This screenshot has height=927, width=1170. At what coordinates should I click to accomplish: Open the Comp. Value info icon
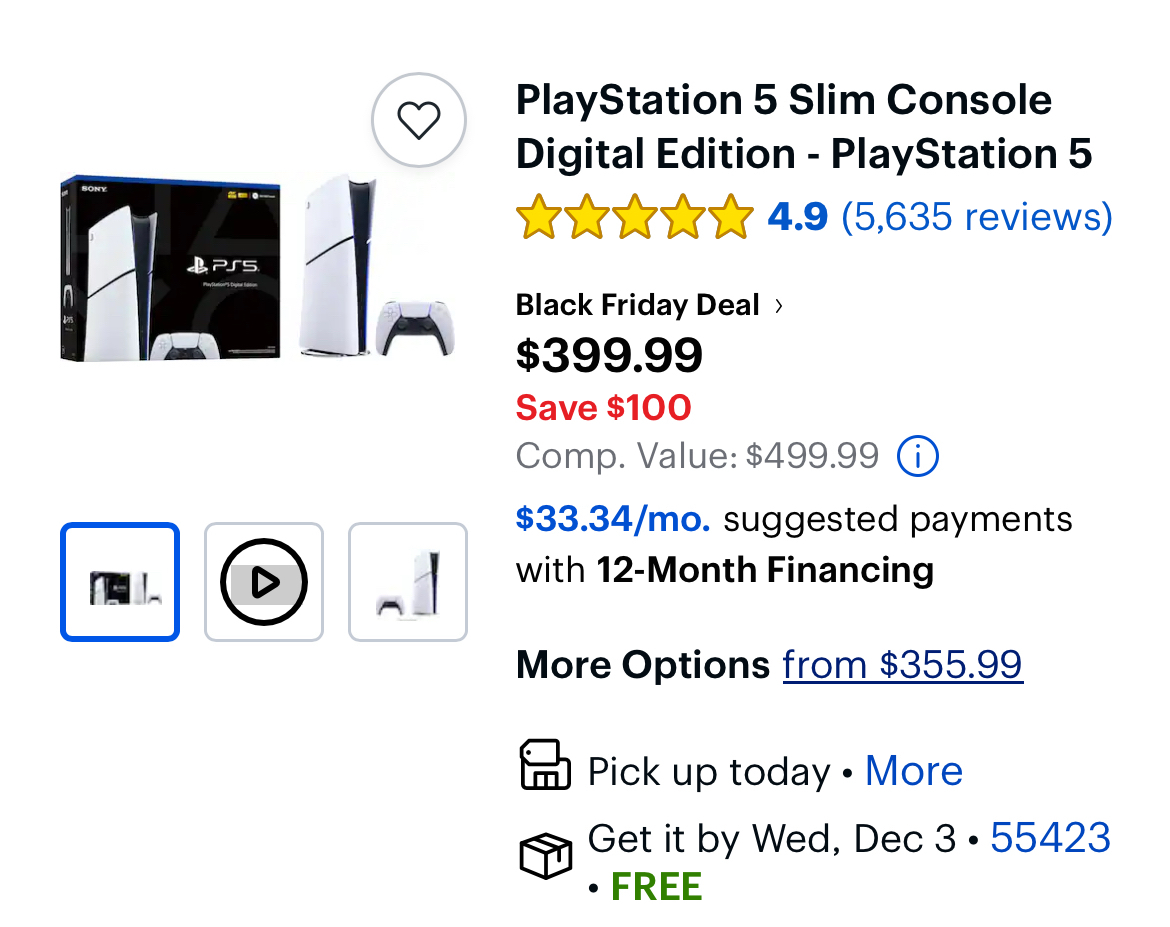[917, 457]
